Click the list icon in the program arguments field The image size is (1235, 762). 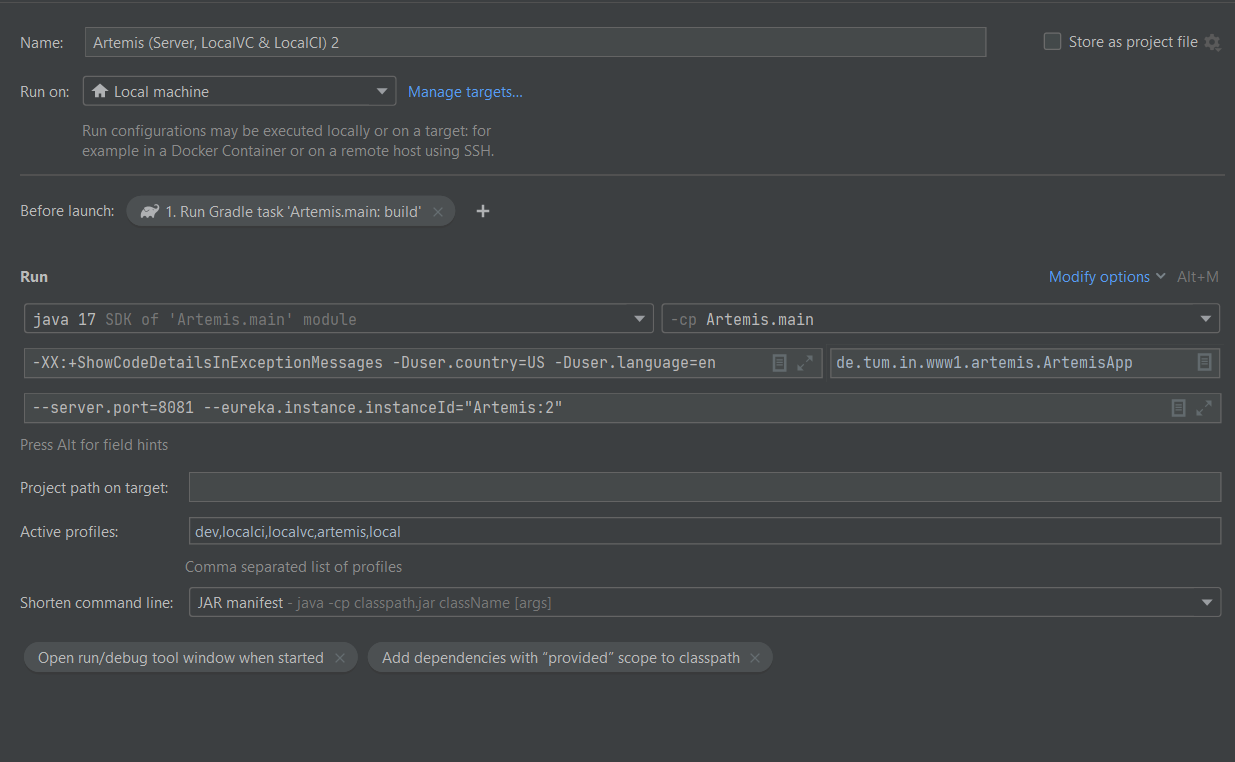click(1178, 407)
